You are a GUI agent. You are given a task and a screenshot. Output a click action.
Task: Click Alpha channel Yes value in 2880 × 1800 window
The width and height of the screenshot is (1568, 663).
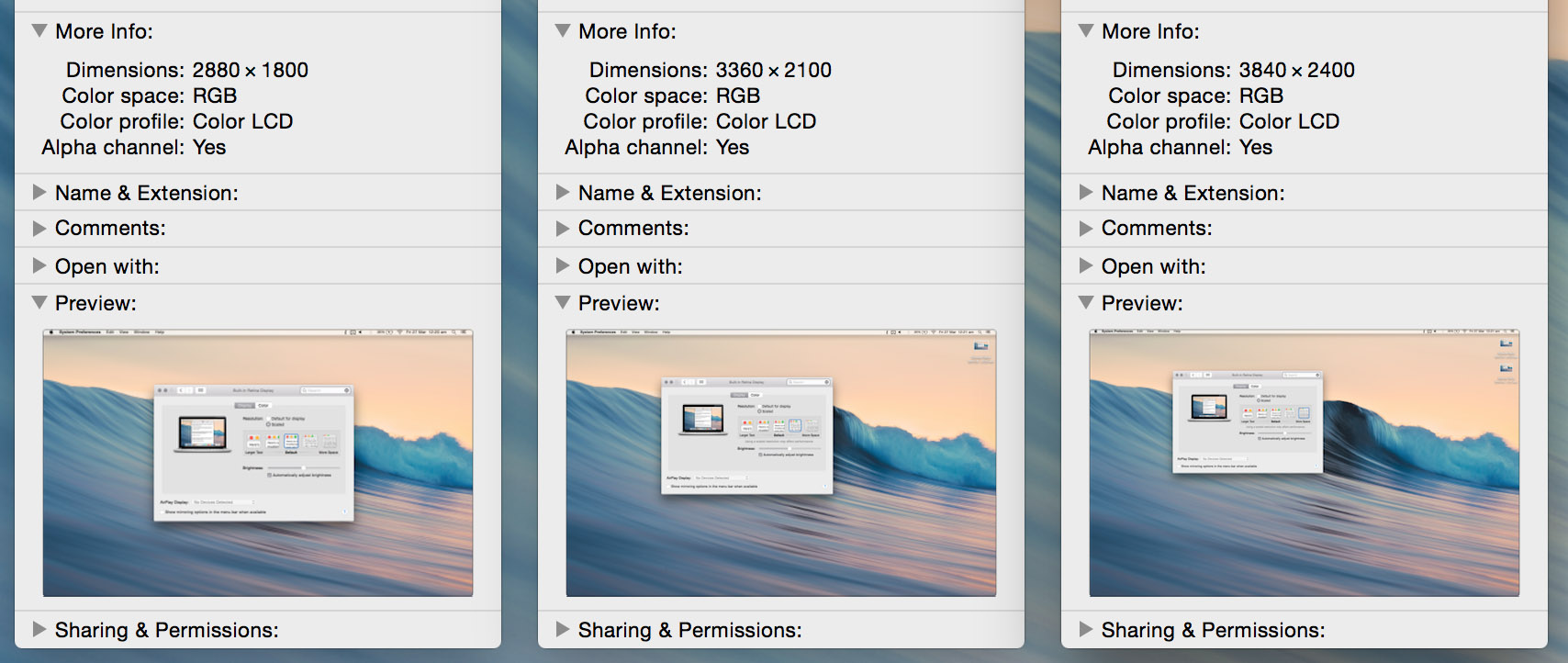click(x=209, y=147)
